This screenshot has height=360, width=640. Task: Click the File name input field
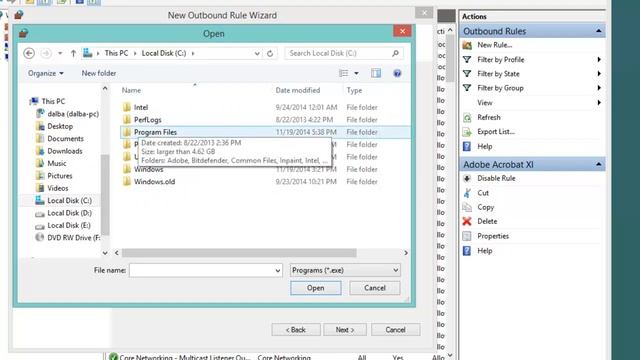point(202,271)
